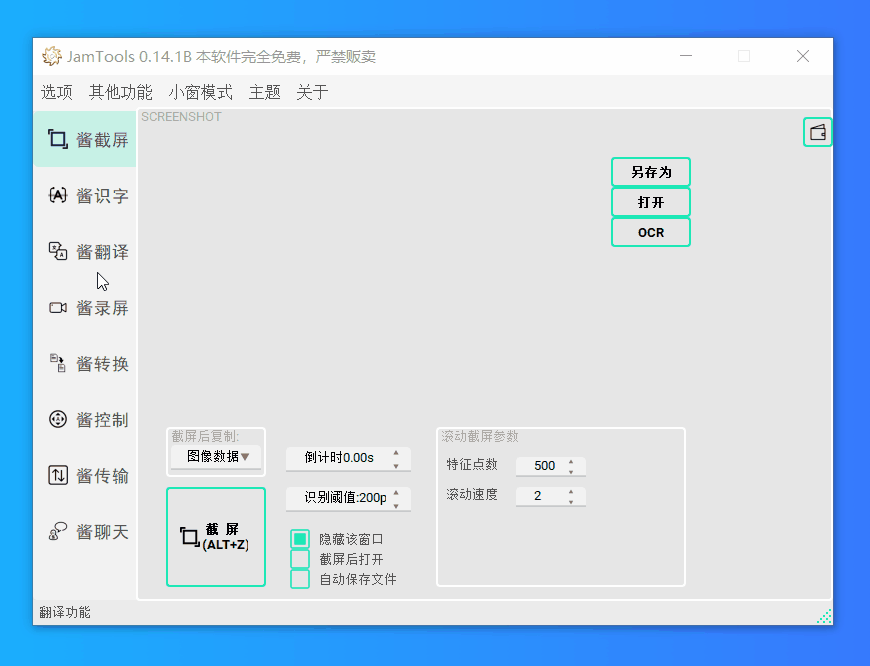Decrease the 识别阈值 threshold value
Viewport: 870px width, 666px height.
pos(396,506)
